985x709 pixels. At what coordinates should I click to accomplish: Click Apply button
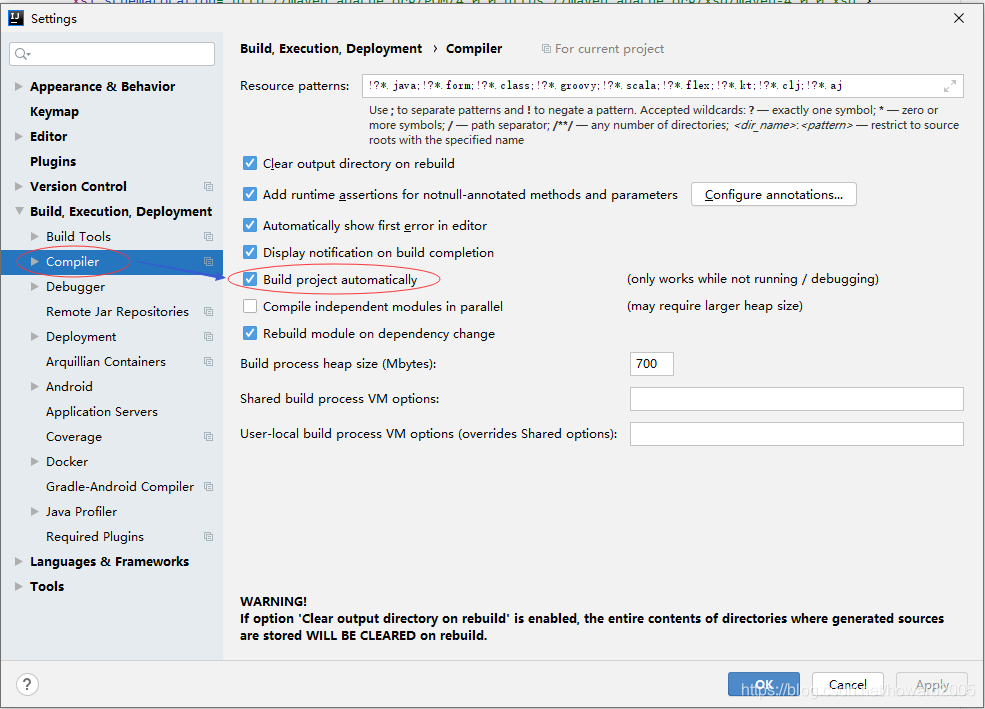[x=932, y=685]
